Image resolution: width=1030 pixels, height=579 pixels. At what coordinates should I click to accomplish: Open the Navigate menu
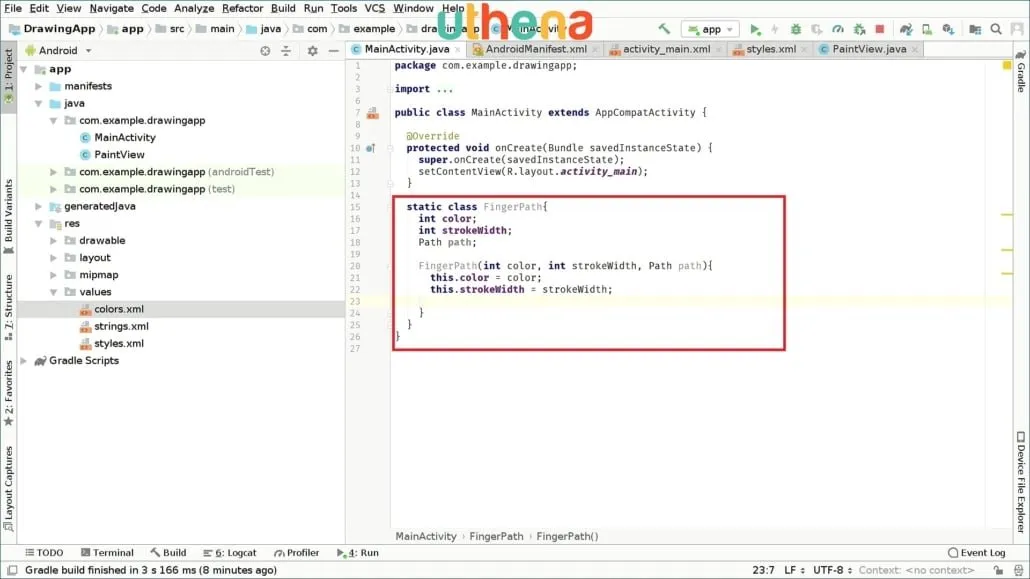pyautogui.click(x=112, y=8)
